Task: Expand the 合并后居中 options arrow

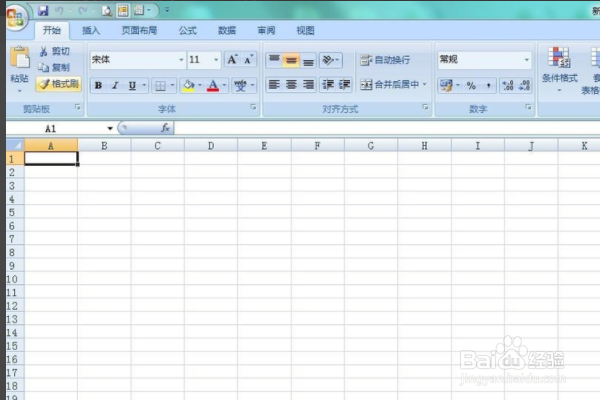Action: coord(424,84)
